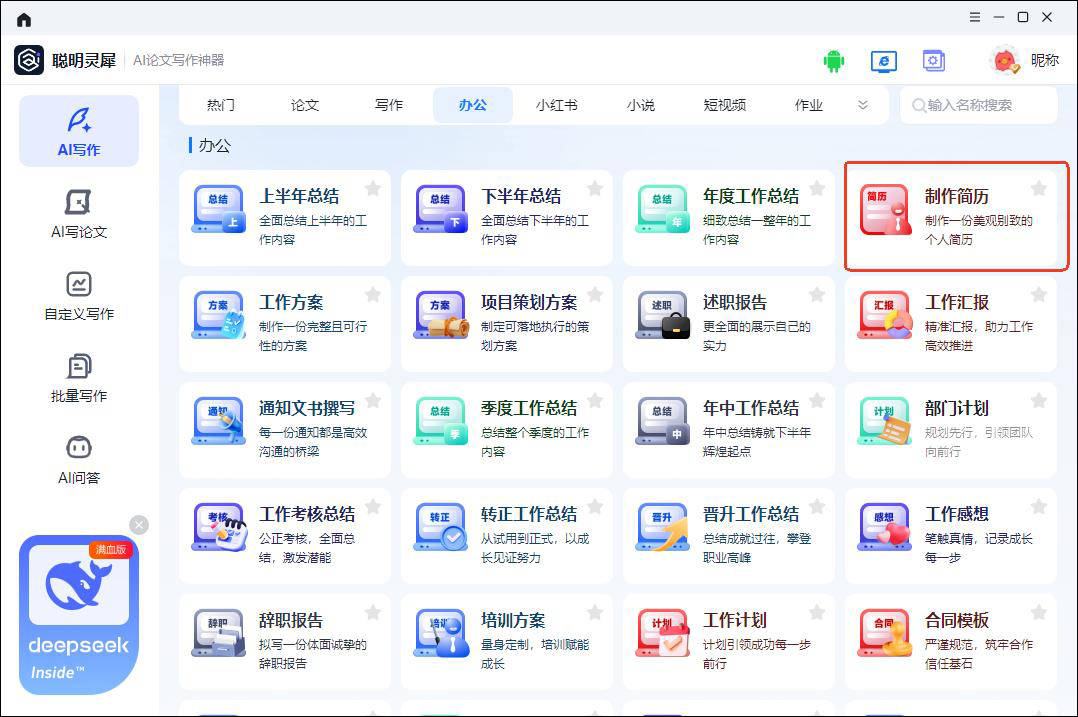Screen dimensions: 1078x717
Task: Toggle favorite star on 上半年总结
Action: [x=372, y=189]
